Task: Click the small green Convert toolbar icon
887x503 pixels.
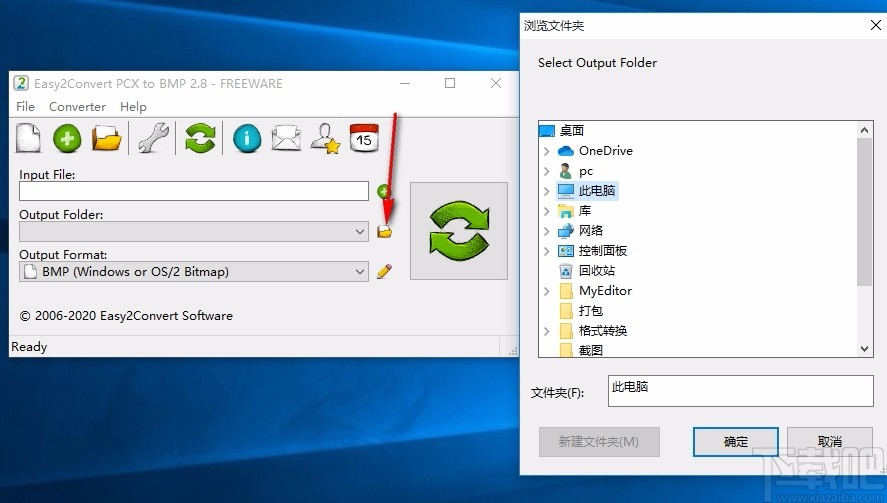Action: pyautogui.click(x=200, y=138)
